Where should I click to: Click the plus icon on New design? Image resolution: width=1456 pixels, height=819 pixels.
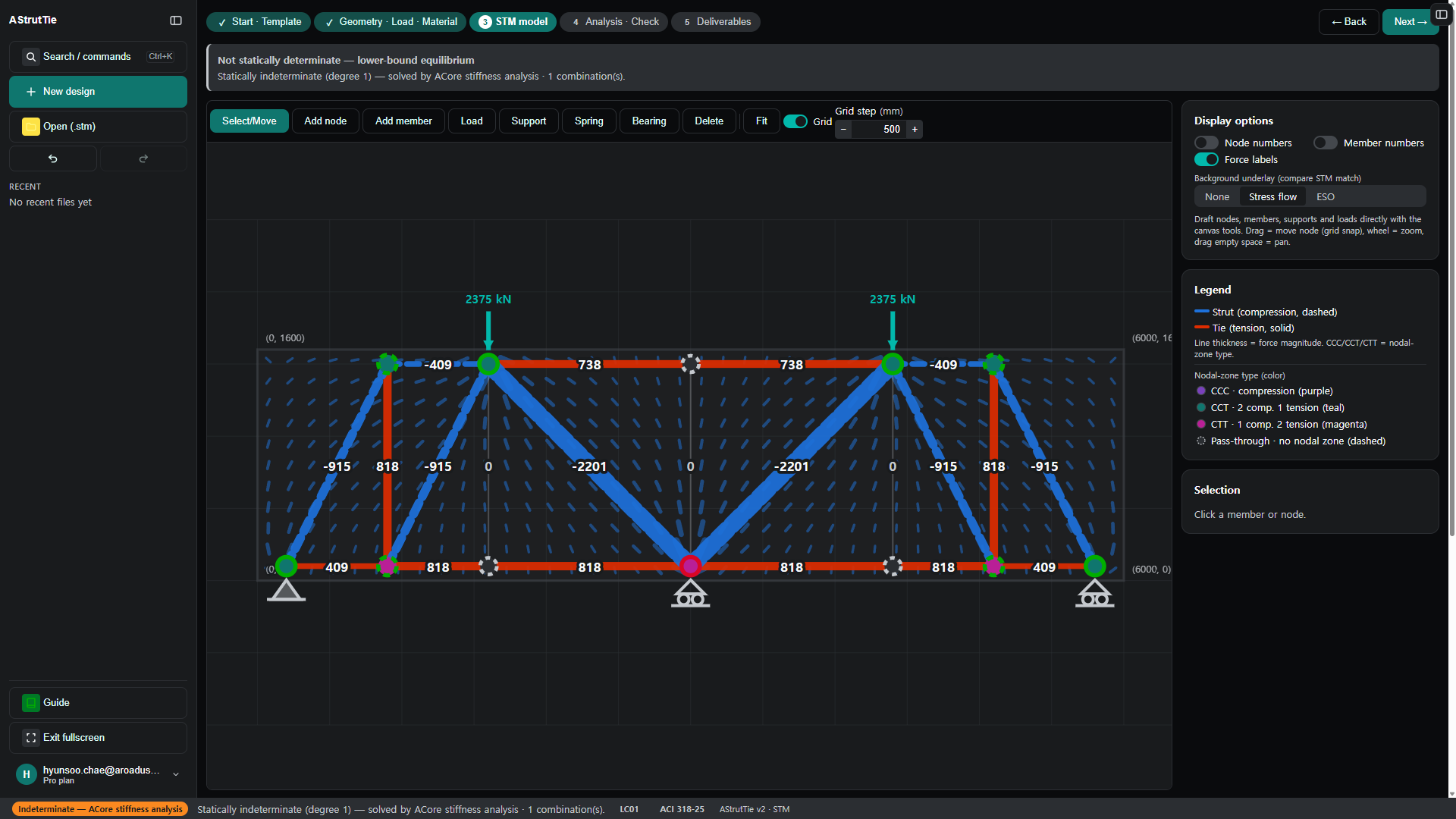tap(31, 92)
